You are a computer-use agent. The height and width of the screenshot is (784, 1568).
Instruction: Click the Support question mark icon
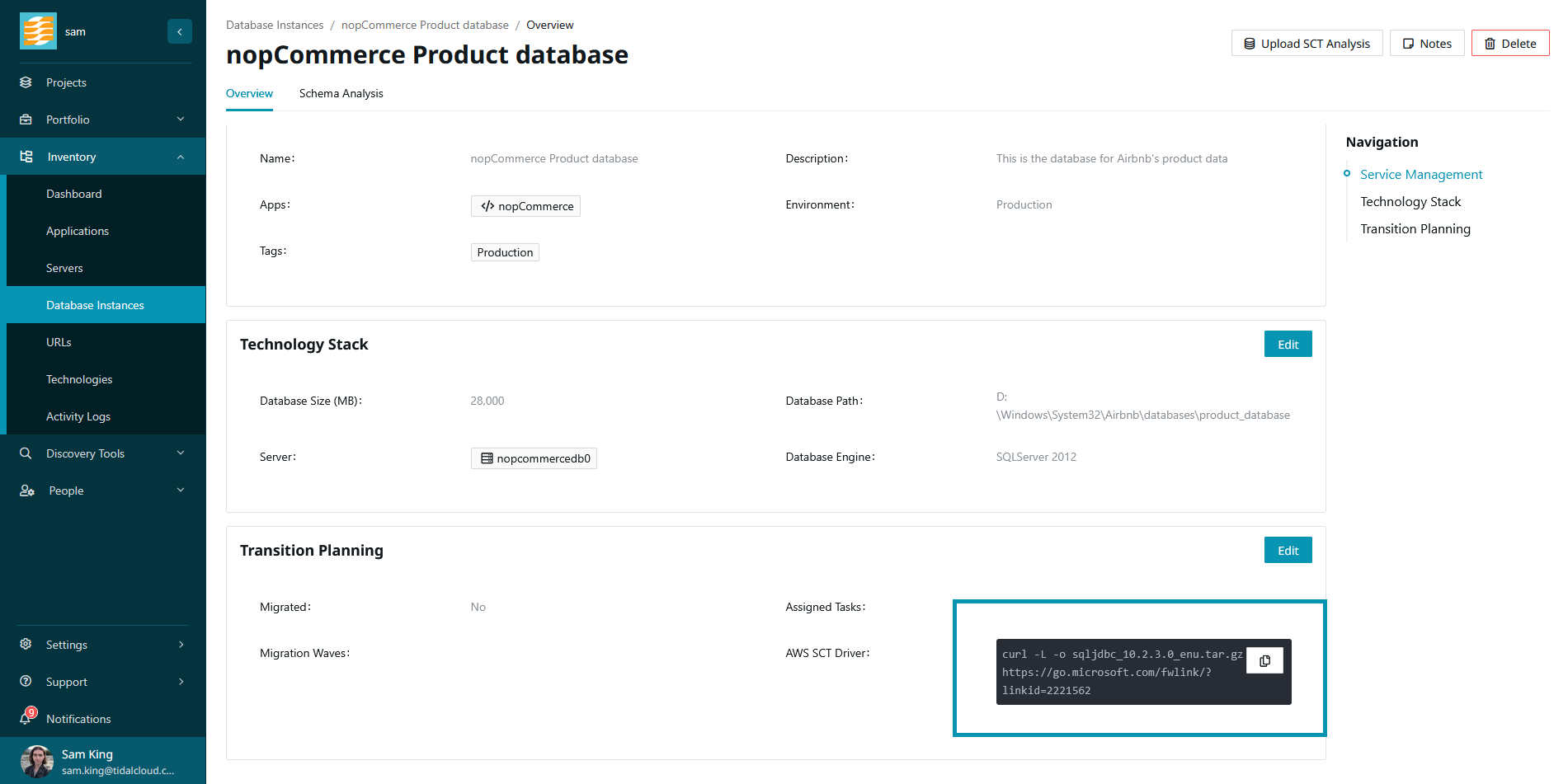pyautogui.click(x=26, y=681)
